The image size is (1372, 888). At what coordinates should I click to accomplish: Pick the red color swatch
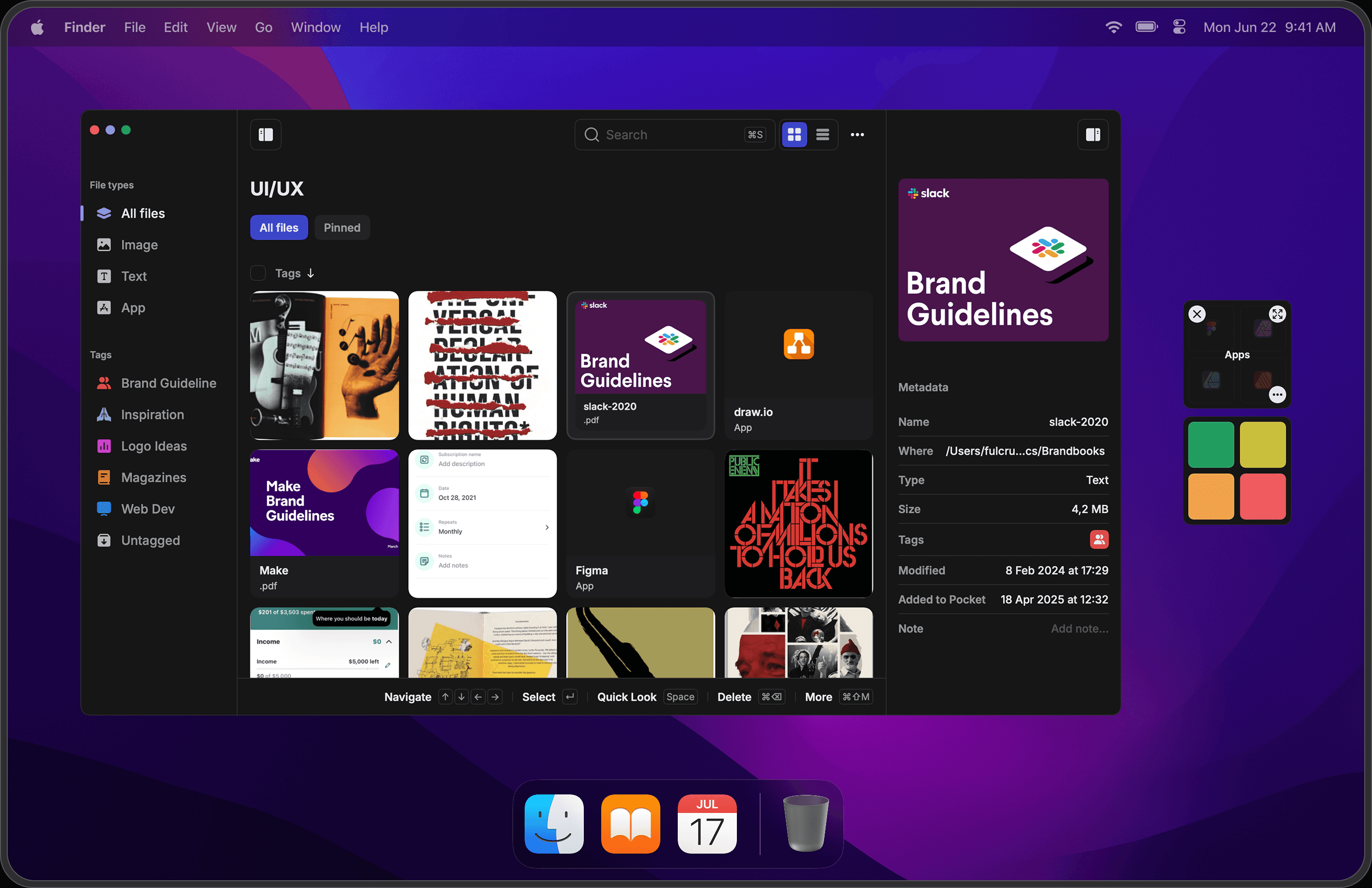(x=1263, y=496)
